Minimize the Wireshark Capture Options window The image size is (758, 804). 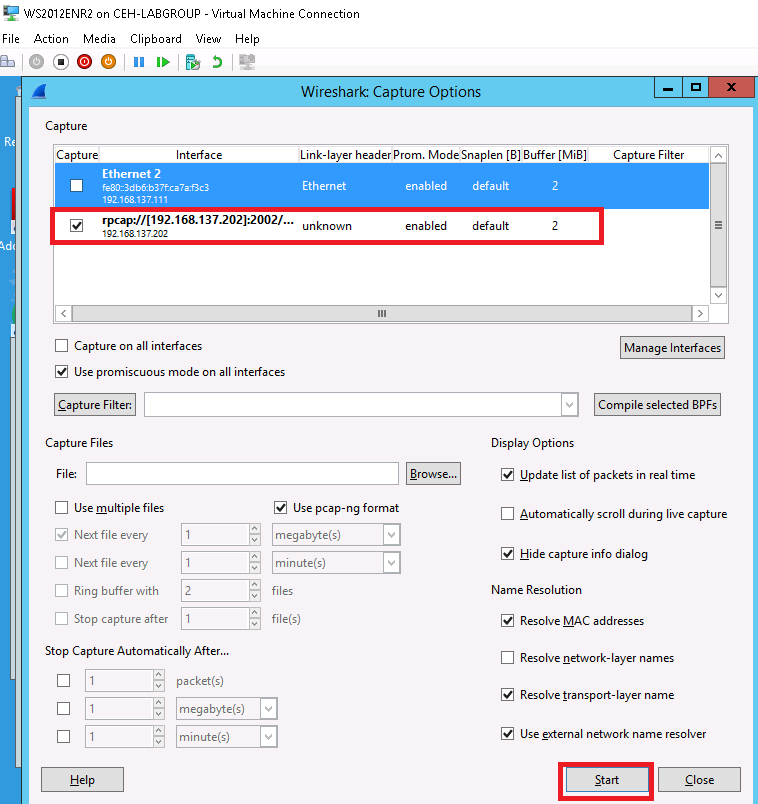click(x=668, y=88)
